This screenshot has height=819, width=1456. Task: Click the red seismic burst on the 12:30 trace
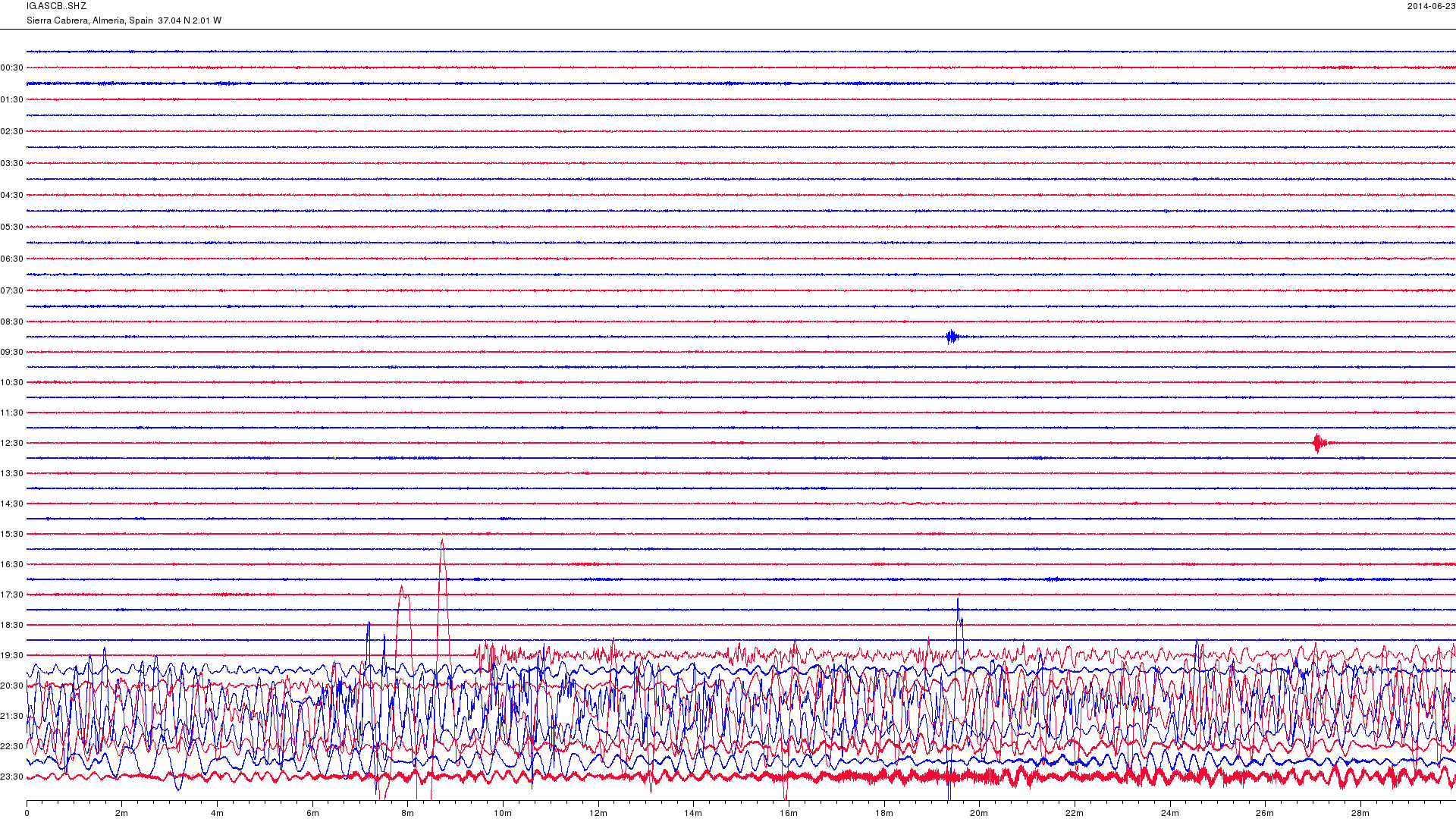1319,443
